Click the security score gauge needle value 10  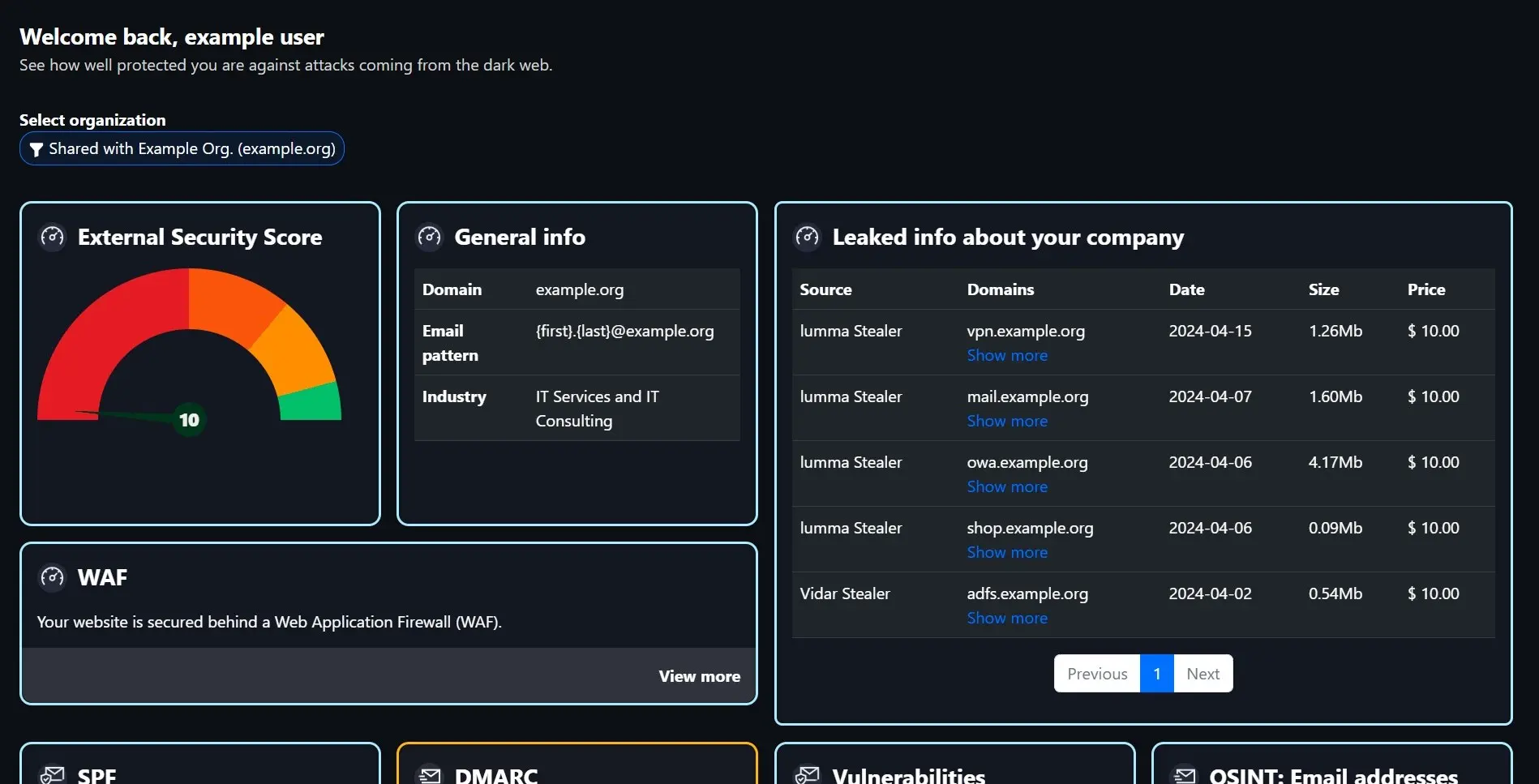pos(189,420)
